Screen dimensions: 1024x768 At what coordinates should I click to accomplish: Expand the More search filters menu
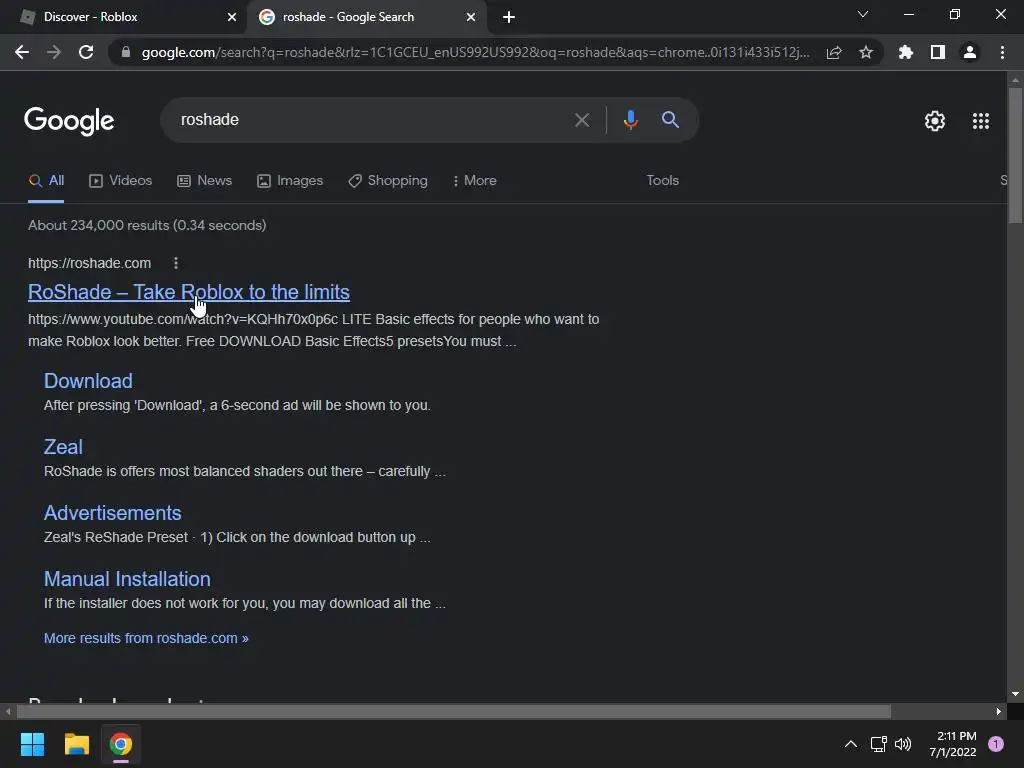point(475,181)
